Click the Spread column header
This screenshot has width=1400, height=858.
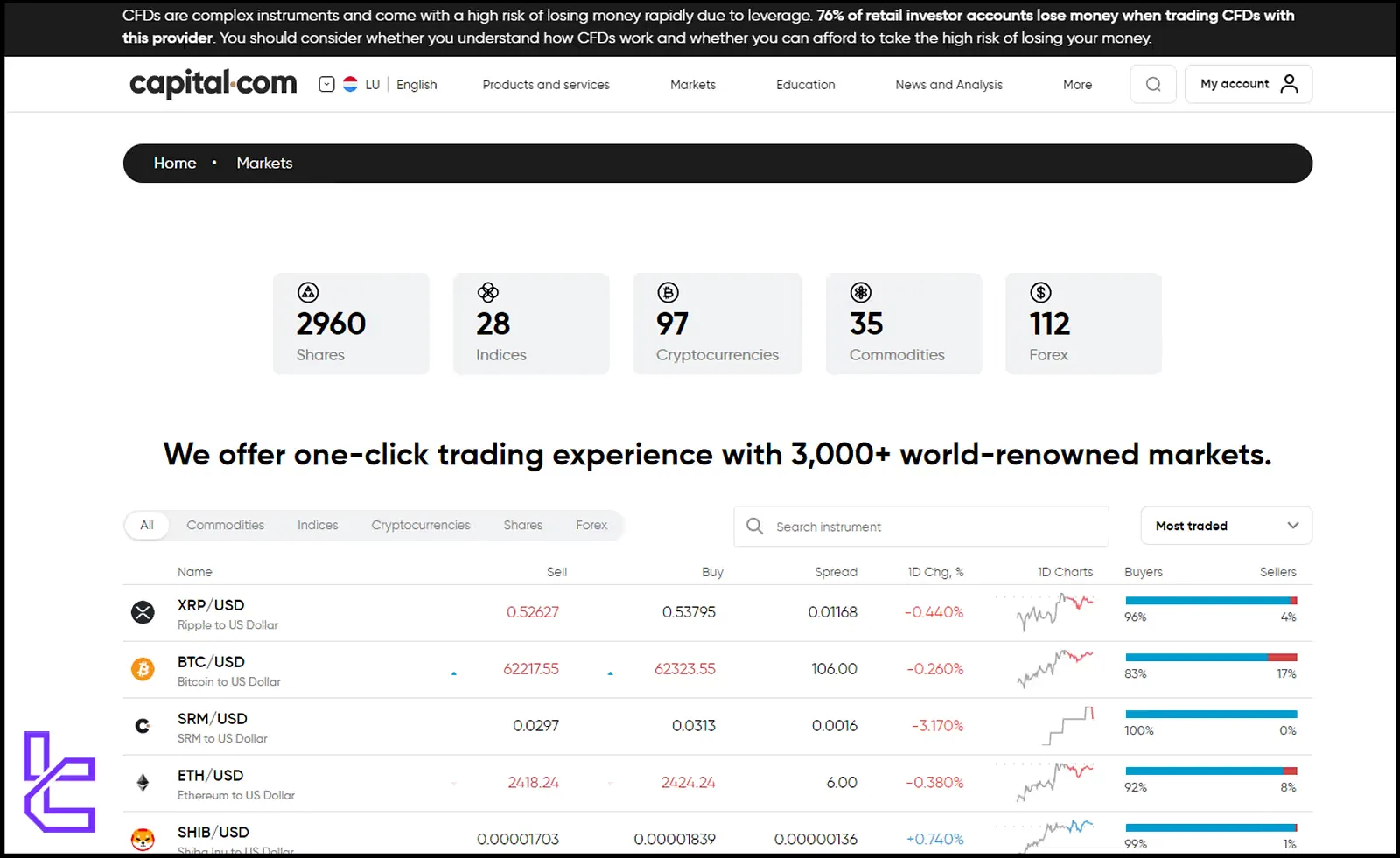tap(836, 572)
